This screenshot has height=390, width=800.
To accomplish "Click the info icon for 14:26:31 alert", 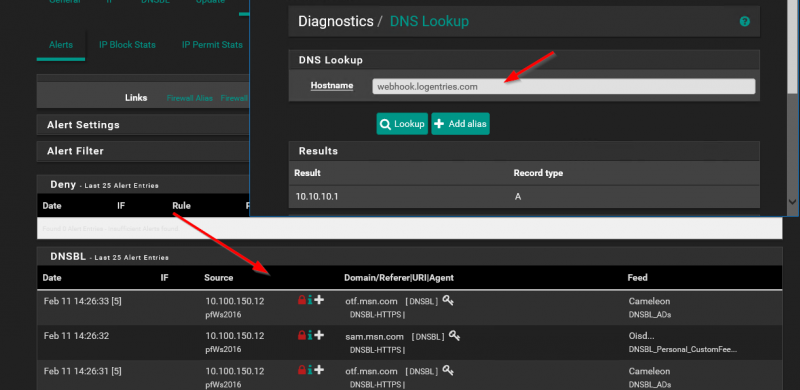I will point(310,370).
